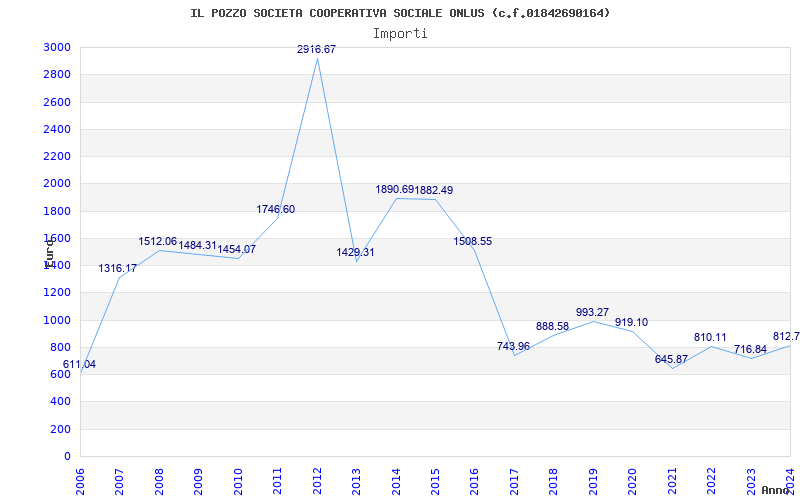The width and height of the screenshot is (800, 500).
Task: Click the 2800 y-axis tick label
Action: click(57, 74)
